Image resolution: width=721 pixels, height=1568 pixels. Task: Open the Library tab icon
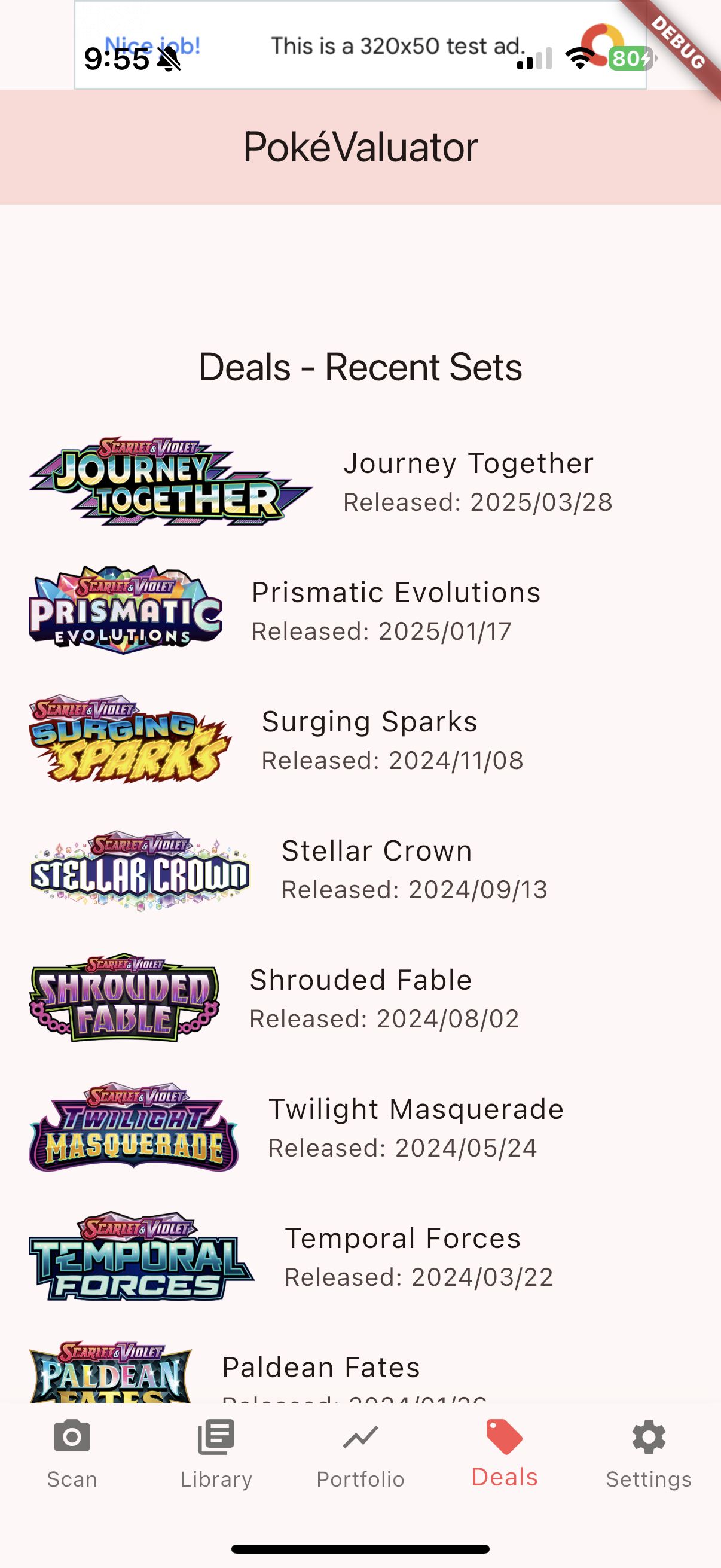pyautogui.click(x=216, y=1437)
